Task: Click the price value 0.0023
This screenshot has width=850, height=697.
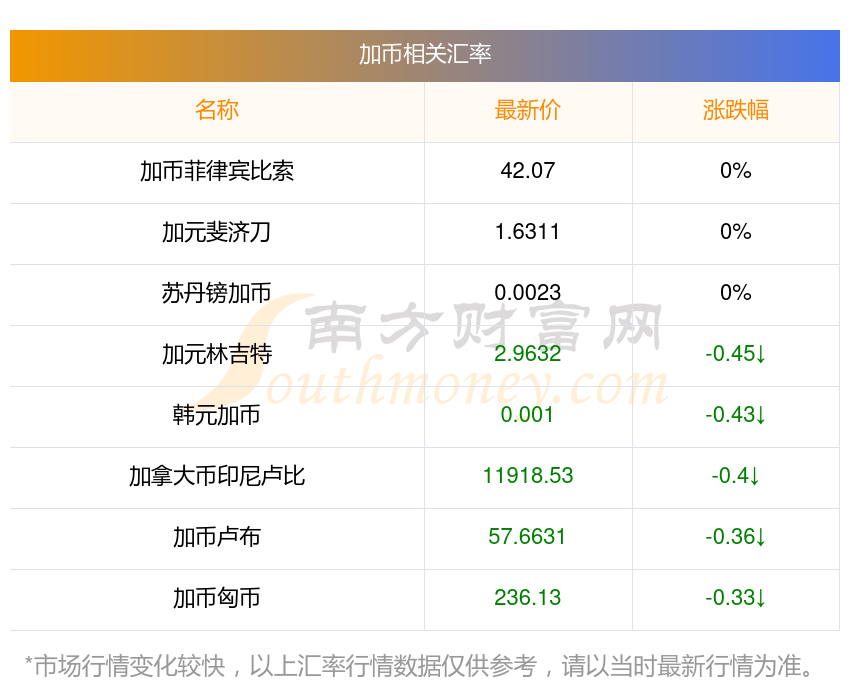Action: click(527, 293)
